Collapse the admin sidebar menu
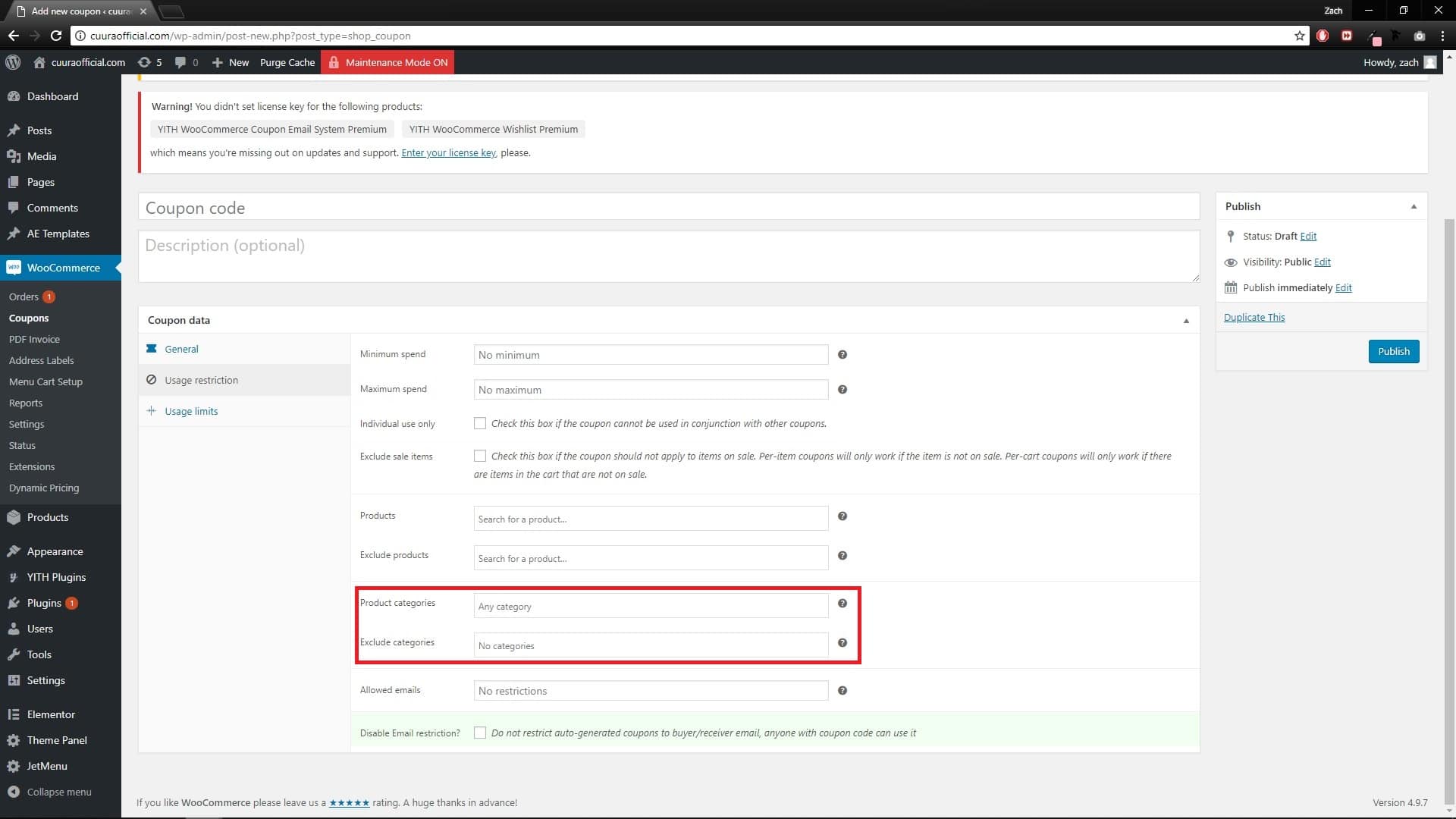1456x819 pixels. (x=61, y=792)
